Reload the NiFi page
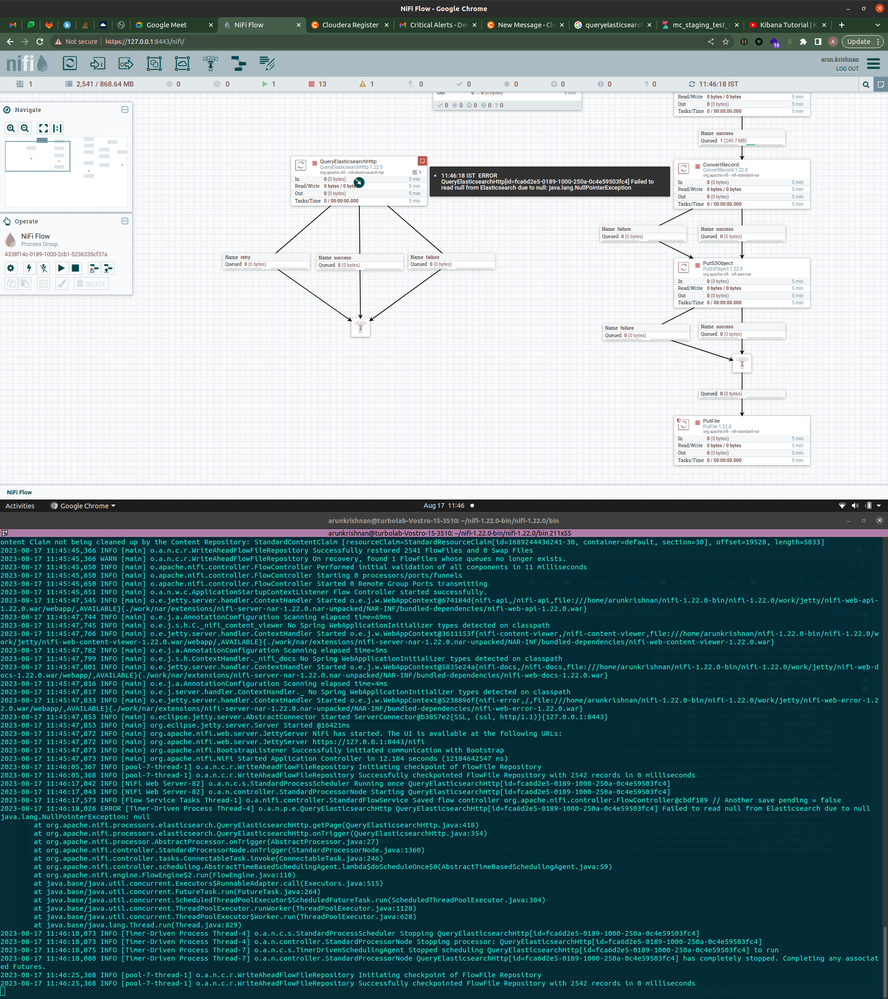 39,41
